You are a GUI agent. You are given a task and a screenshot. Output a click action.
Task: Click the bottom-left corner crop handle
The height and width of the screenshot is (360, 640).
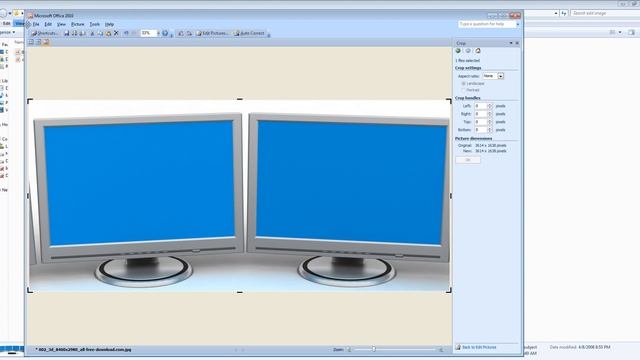30,290
